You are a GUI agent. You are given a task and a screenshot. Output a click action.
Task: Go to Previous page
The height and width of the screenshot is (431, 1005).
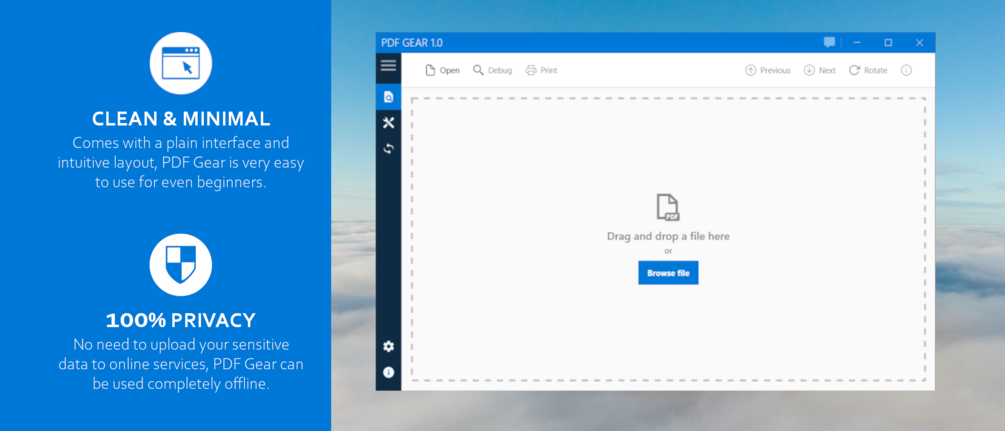tap(768, 71)
